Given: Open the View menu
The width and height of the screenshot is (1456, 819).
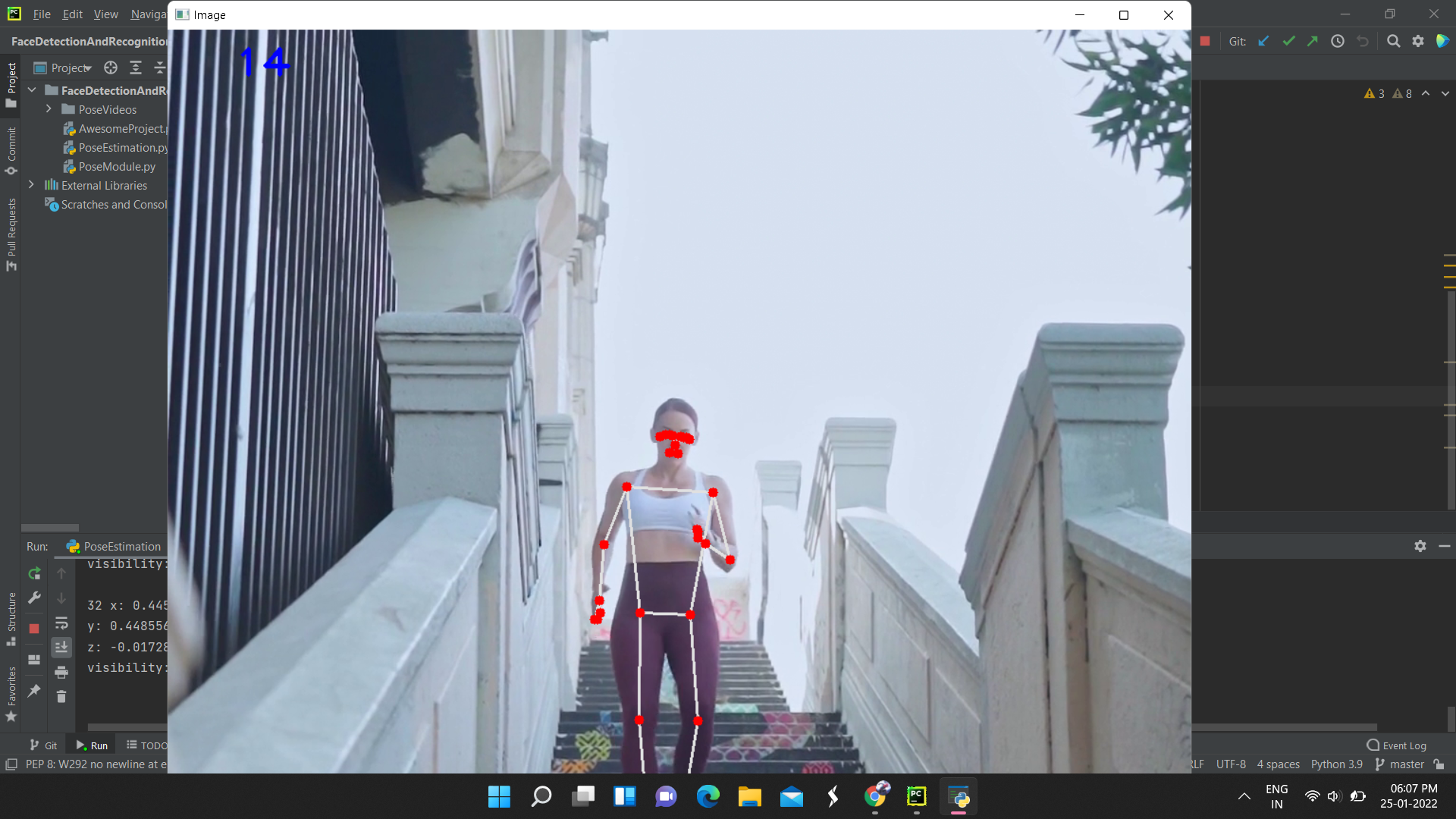Looking at the screenshot, I should point(106,14).
